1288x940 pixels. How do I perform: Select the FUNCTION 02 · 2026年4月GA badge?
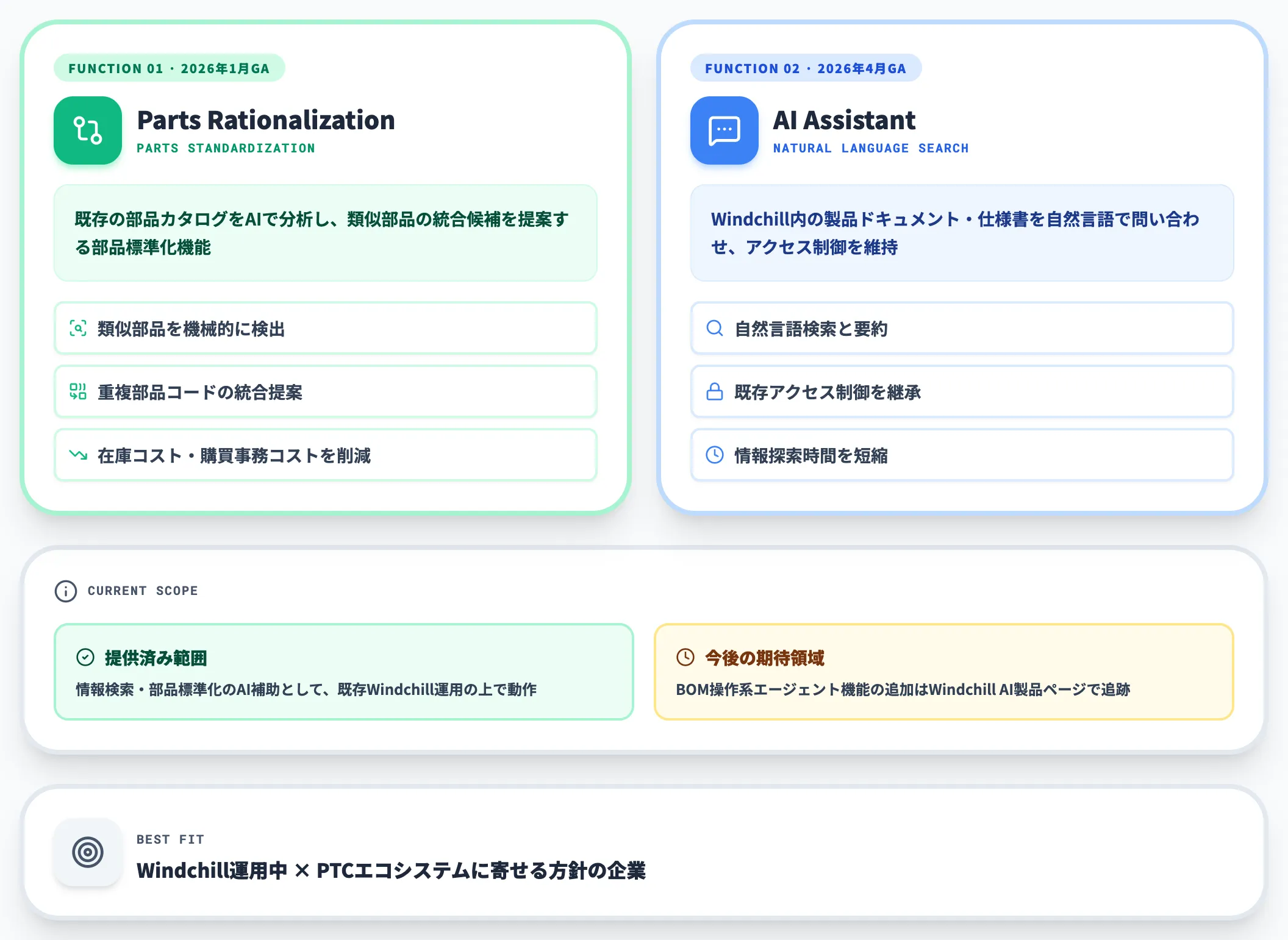tap(806, 68)
